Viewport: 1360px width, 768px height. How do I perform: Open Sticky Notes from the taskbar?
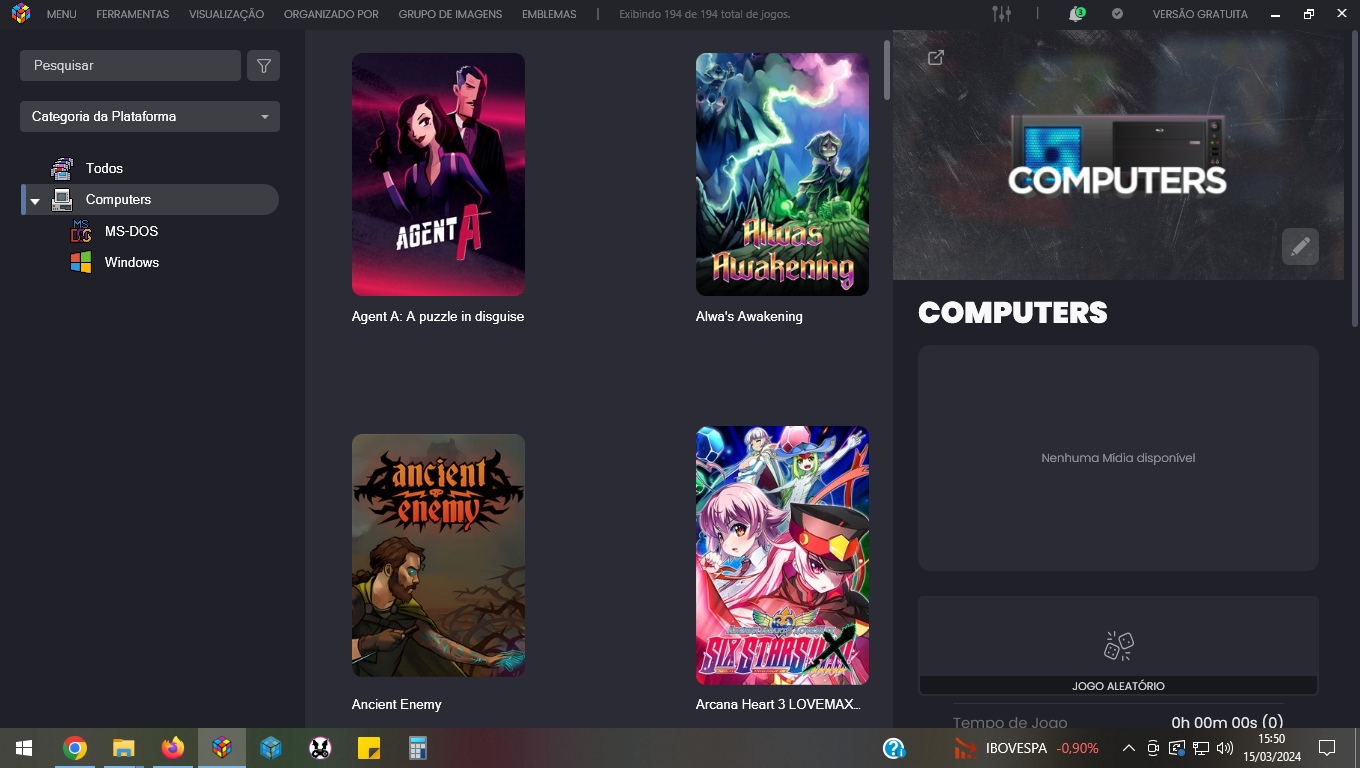click(369, 748)
